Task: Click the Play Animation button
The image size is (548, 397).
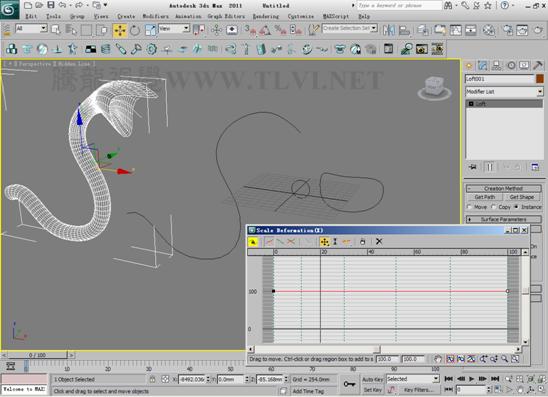Action: click(x=472, y=379)
